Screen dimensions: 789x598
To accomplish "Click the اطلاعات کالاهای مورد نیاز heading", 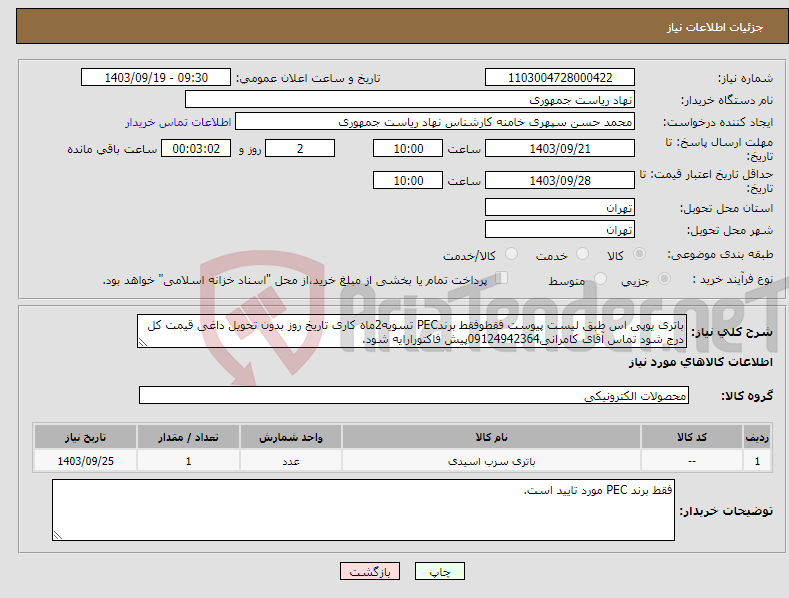I will pos(700,362).
